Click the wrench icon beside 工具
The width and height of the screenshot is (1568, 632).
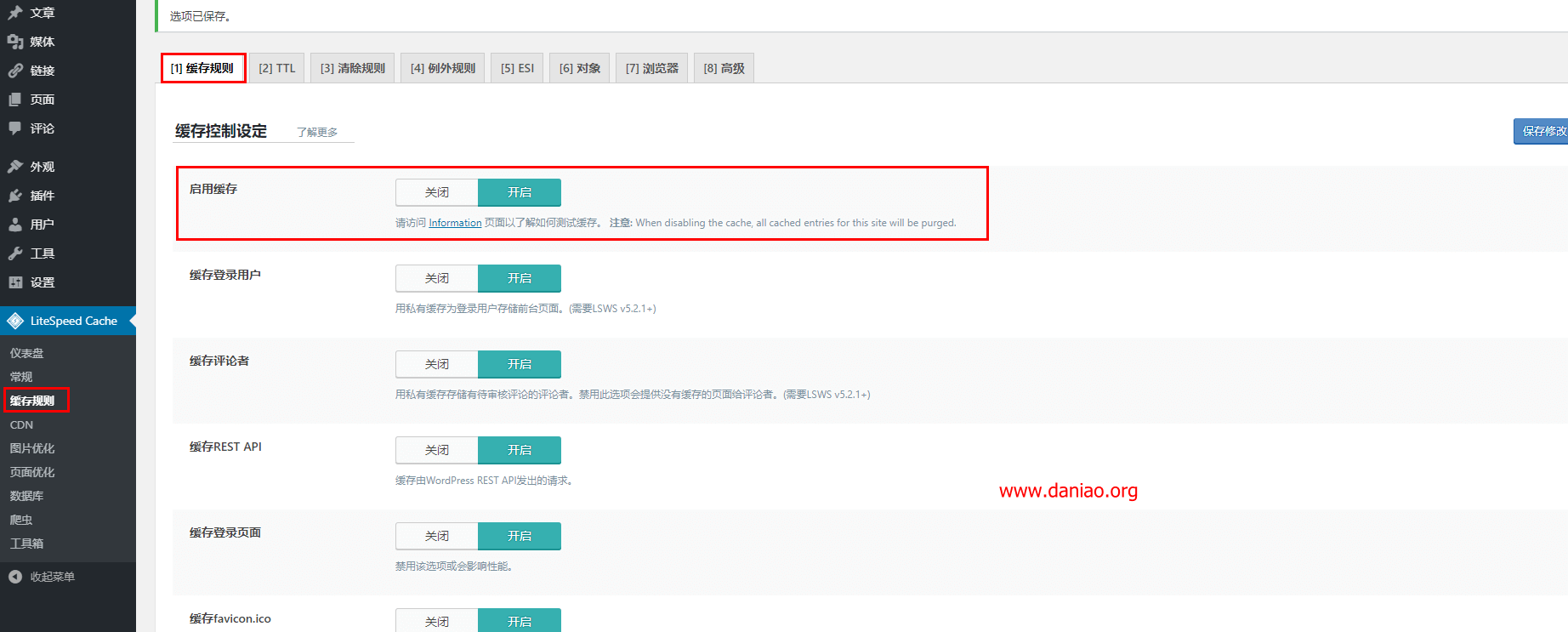[15, 253]
